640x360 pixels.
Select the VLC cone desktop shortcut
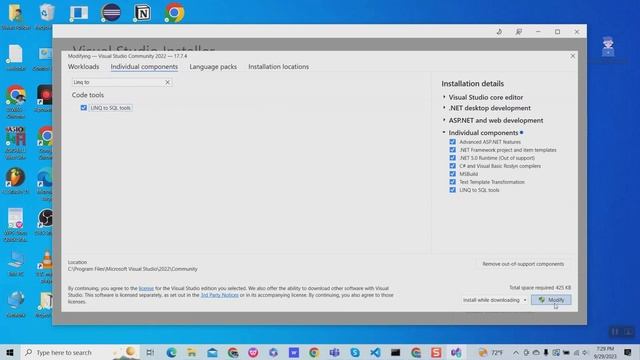45,267
